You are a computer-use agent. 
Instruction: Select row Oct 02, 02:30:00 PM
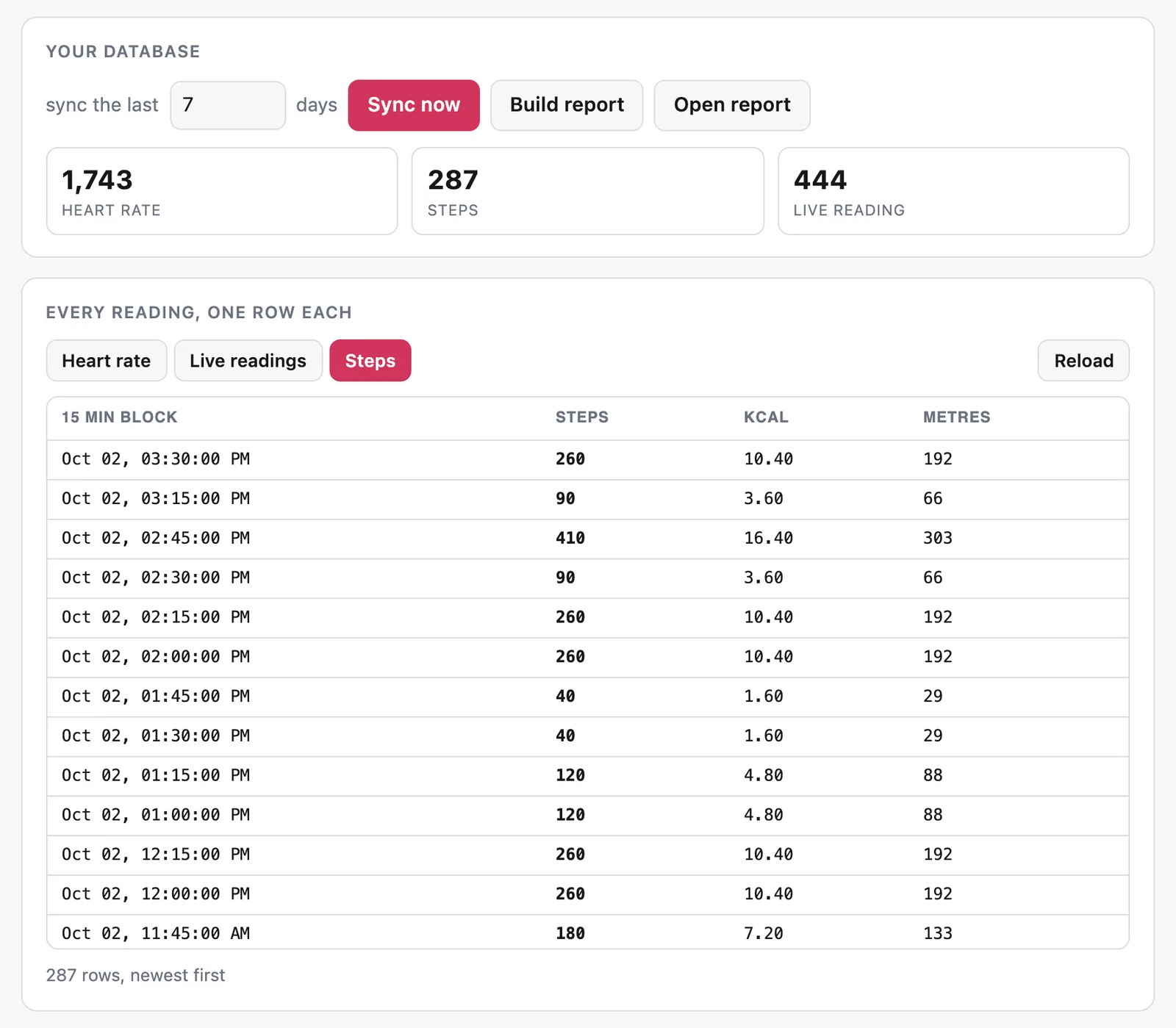588,578
